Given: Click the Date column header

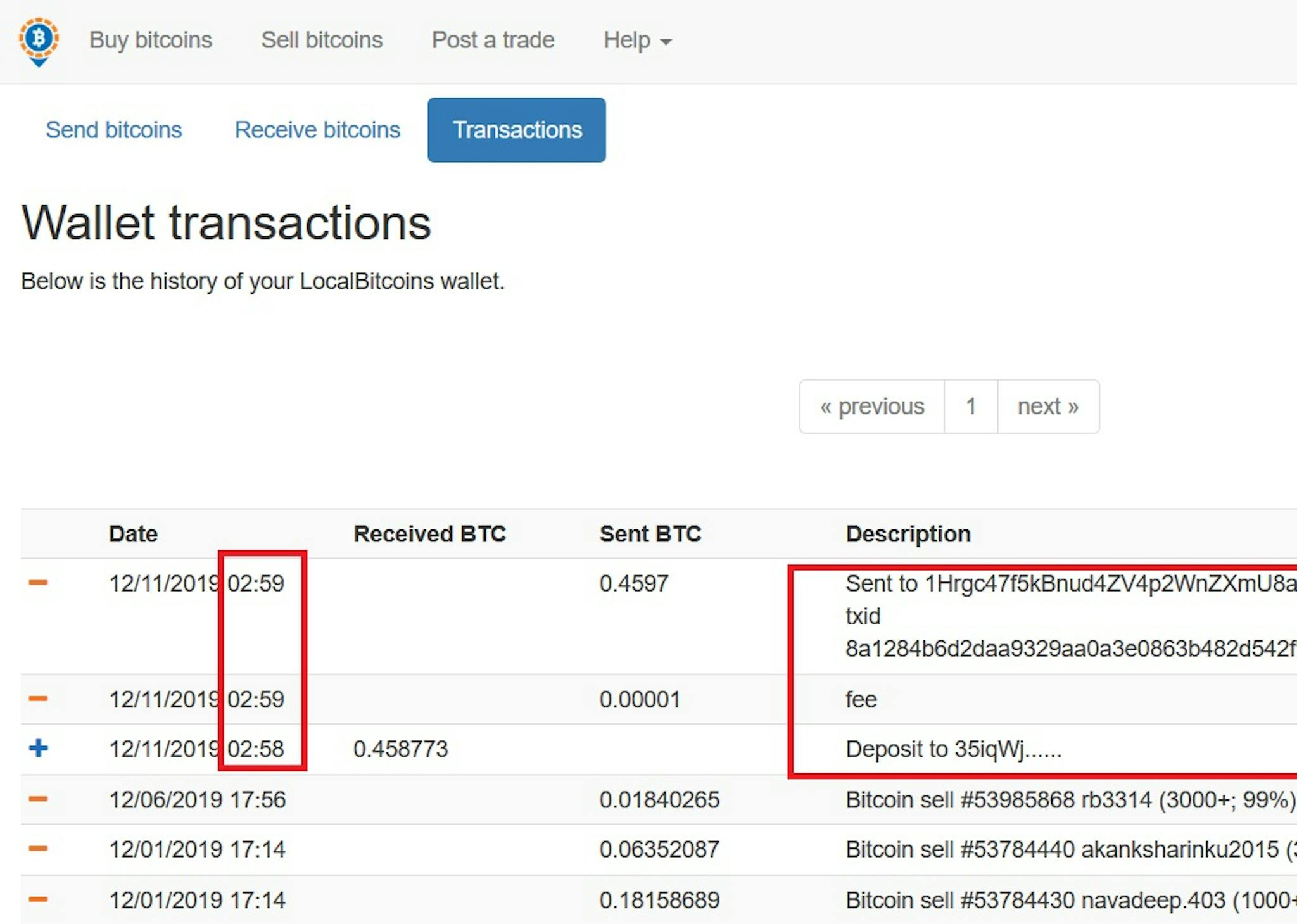Looking at the screenshot, I should pos(133,534).
